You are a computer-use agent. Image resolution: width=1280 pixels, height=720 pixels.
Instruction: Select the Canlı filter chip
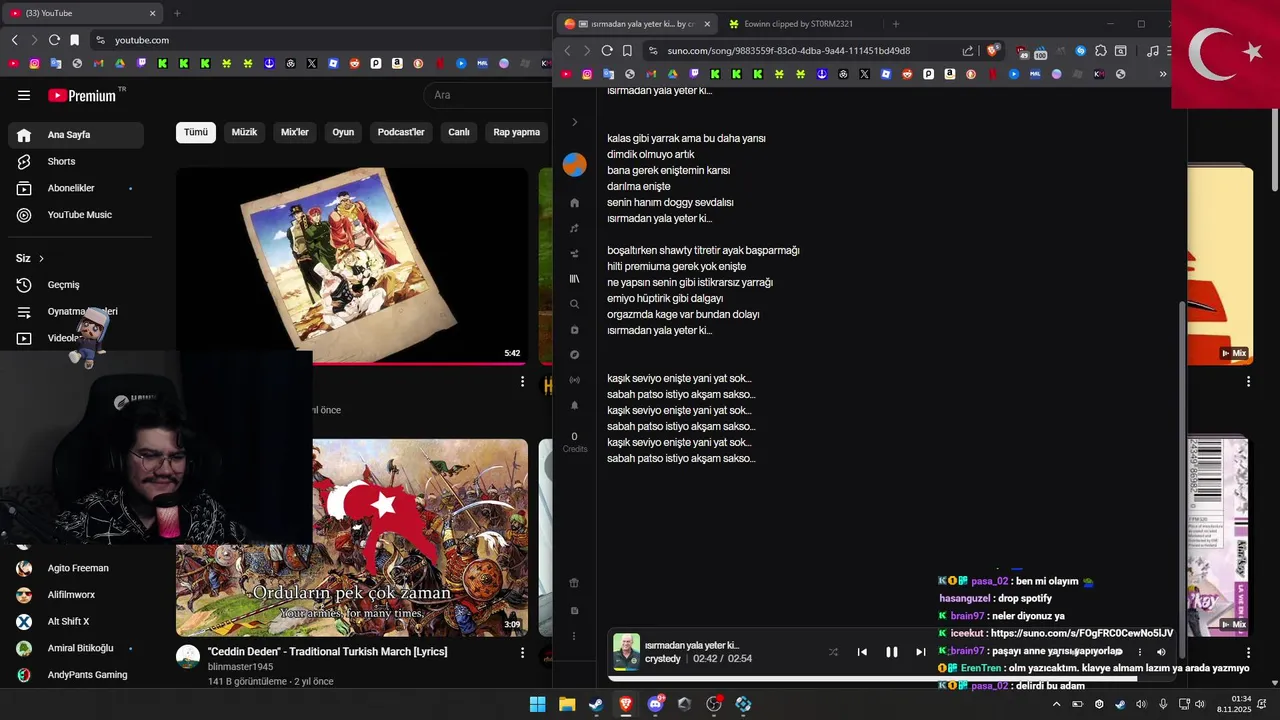(x=459, y=132)
